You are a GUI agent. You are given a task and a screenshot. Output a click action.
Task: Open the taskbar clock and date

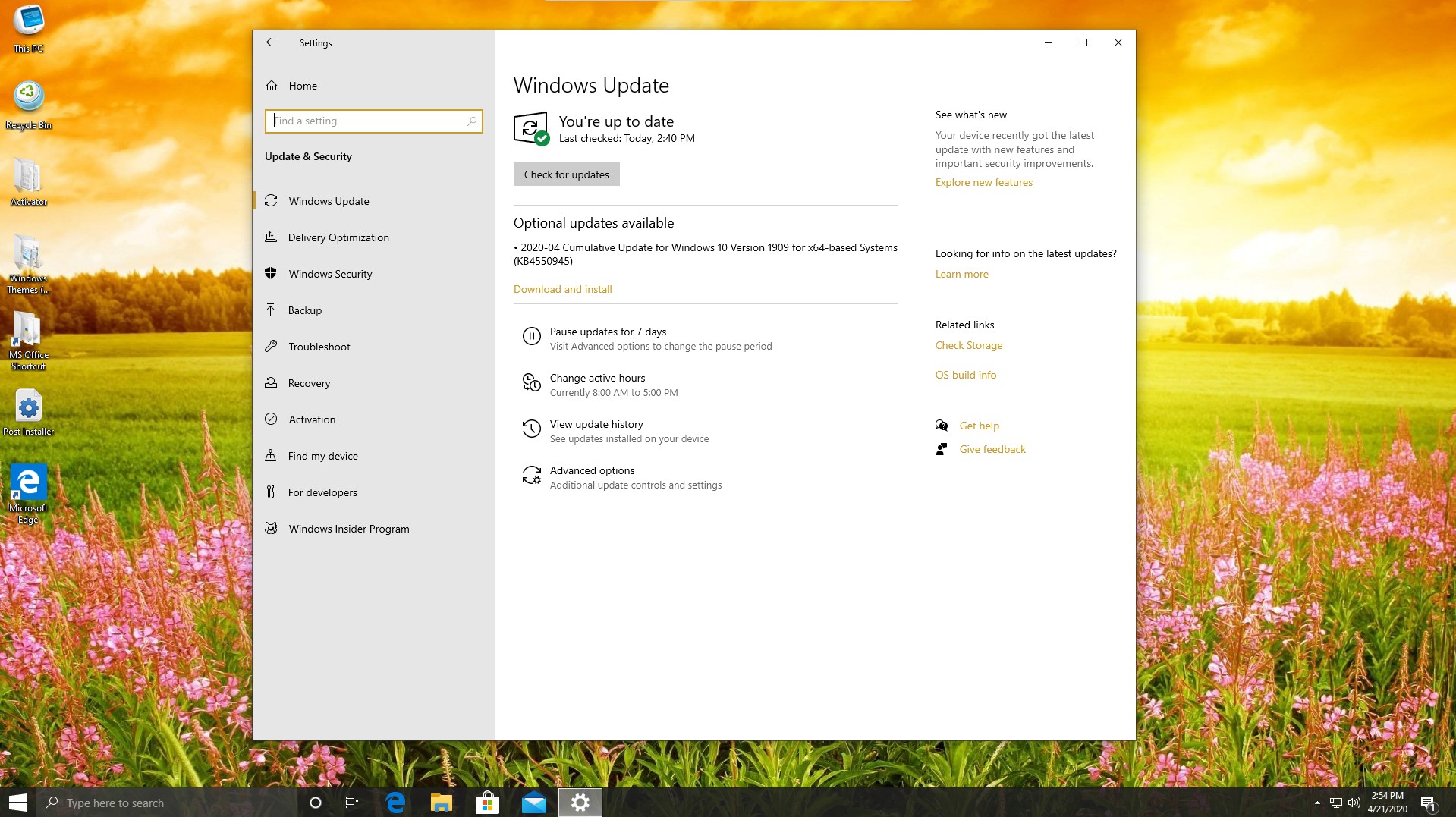pyautogui.click(x=1388, y=803)
